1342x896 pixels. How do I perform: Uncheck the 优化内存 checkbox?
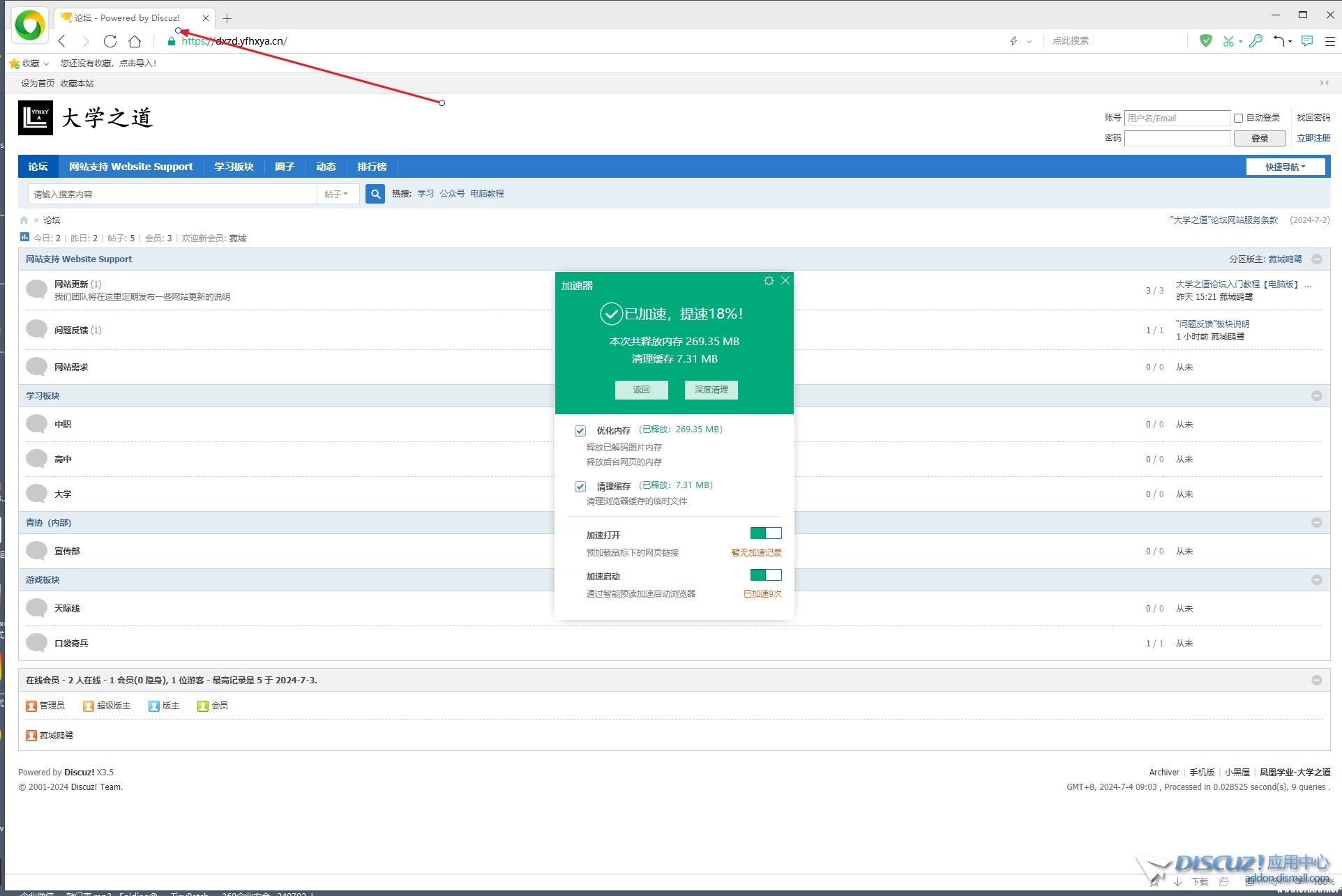coord(580,430)
